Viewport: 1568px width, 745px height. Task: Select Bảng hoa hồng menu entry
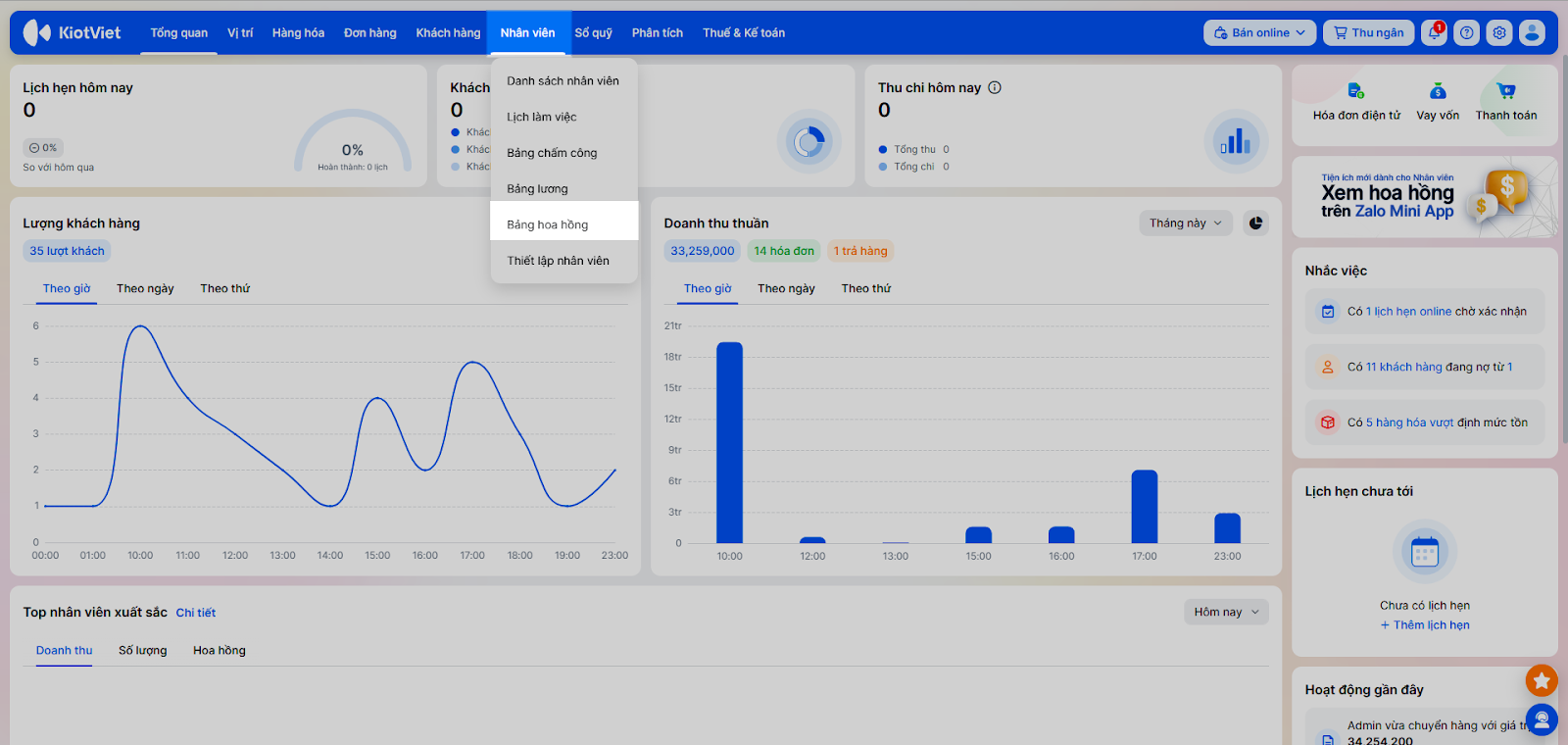[x=548, y=224]
